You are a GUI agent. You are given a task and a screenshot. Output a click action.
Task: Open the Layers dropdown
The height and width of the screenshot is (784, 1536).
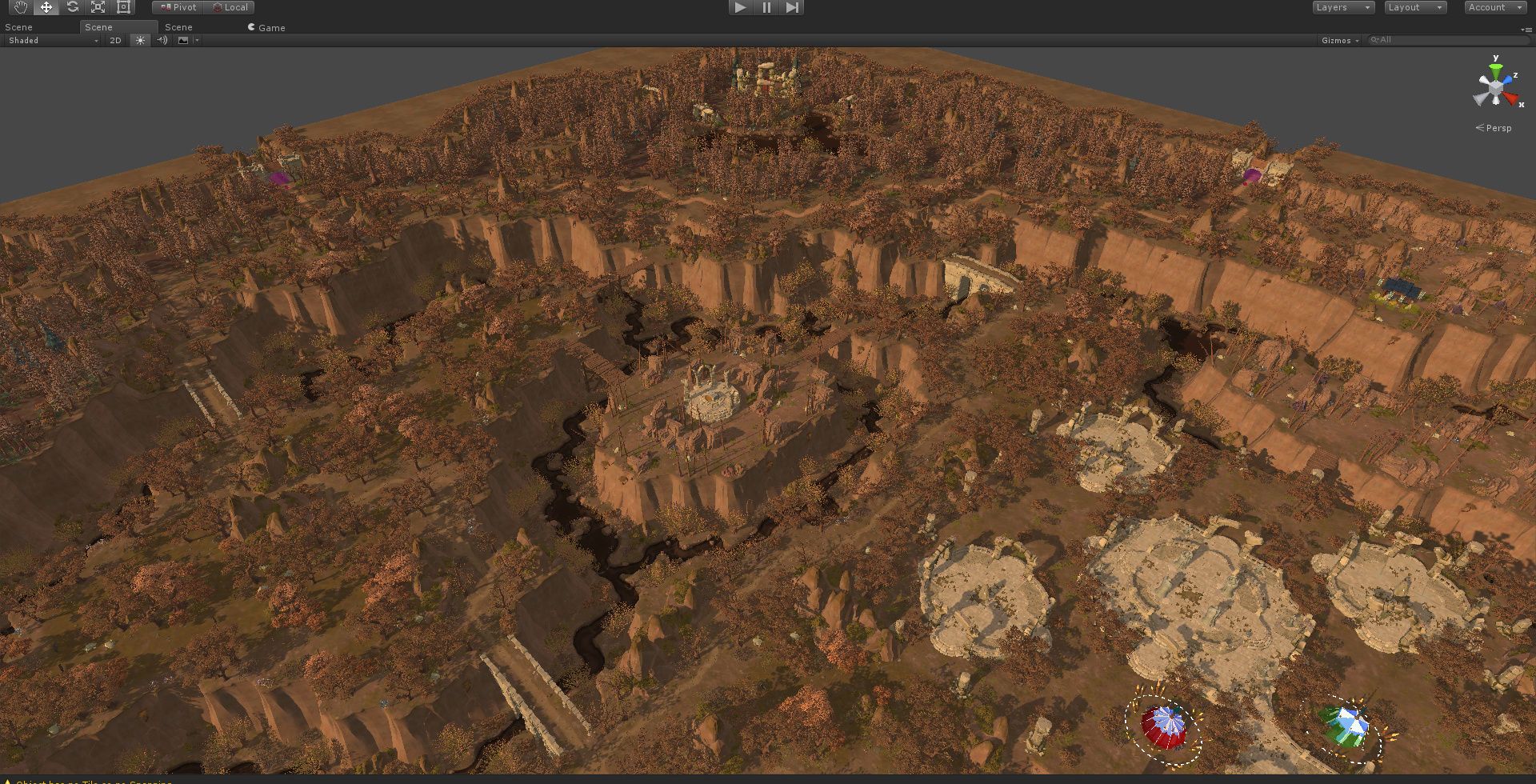[1343, 7]
